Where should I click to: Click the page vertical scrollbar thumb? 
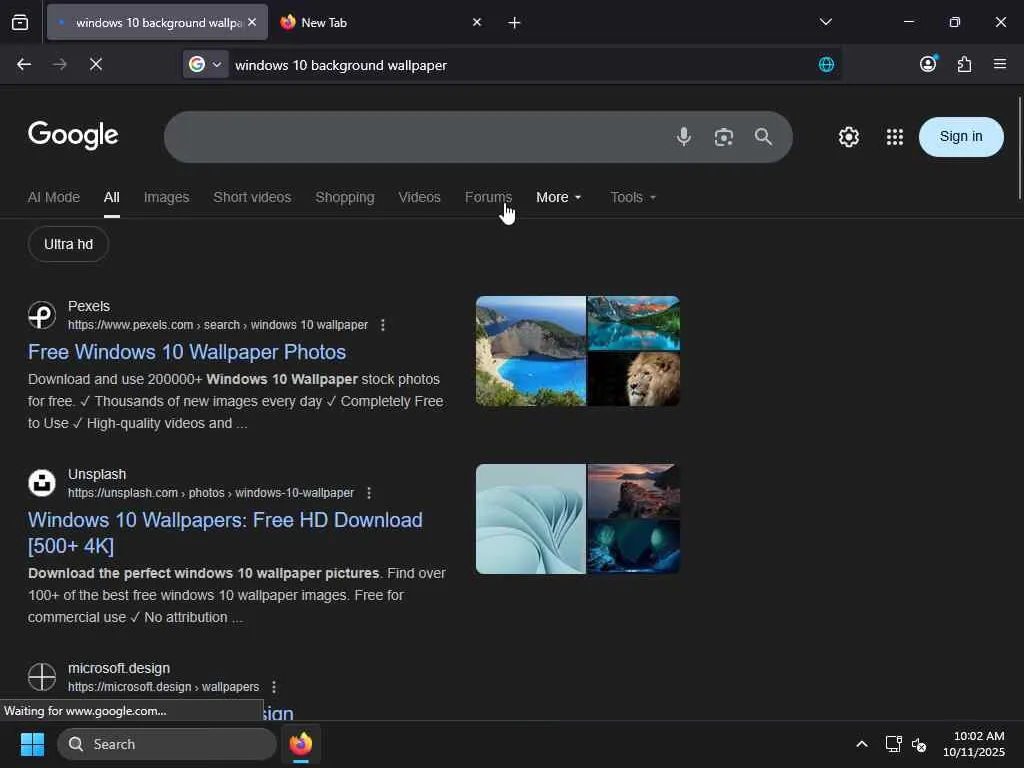1019,148
